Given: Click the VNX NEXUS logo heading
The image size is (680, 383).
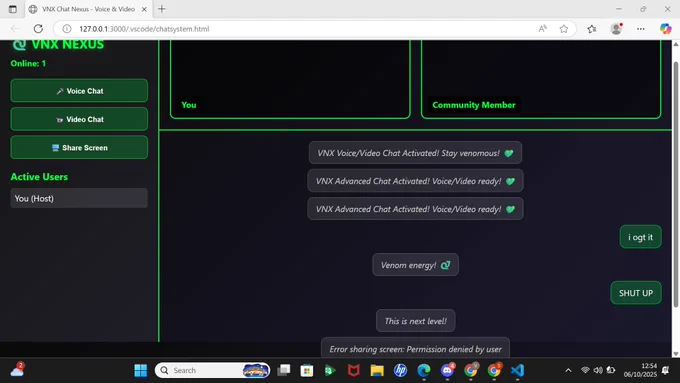Looking at the screenshot, I should pos(58,45).
